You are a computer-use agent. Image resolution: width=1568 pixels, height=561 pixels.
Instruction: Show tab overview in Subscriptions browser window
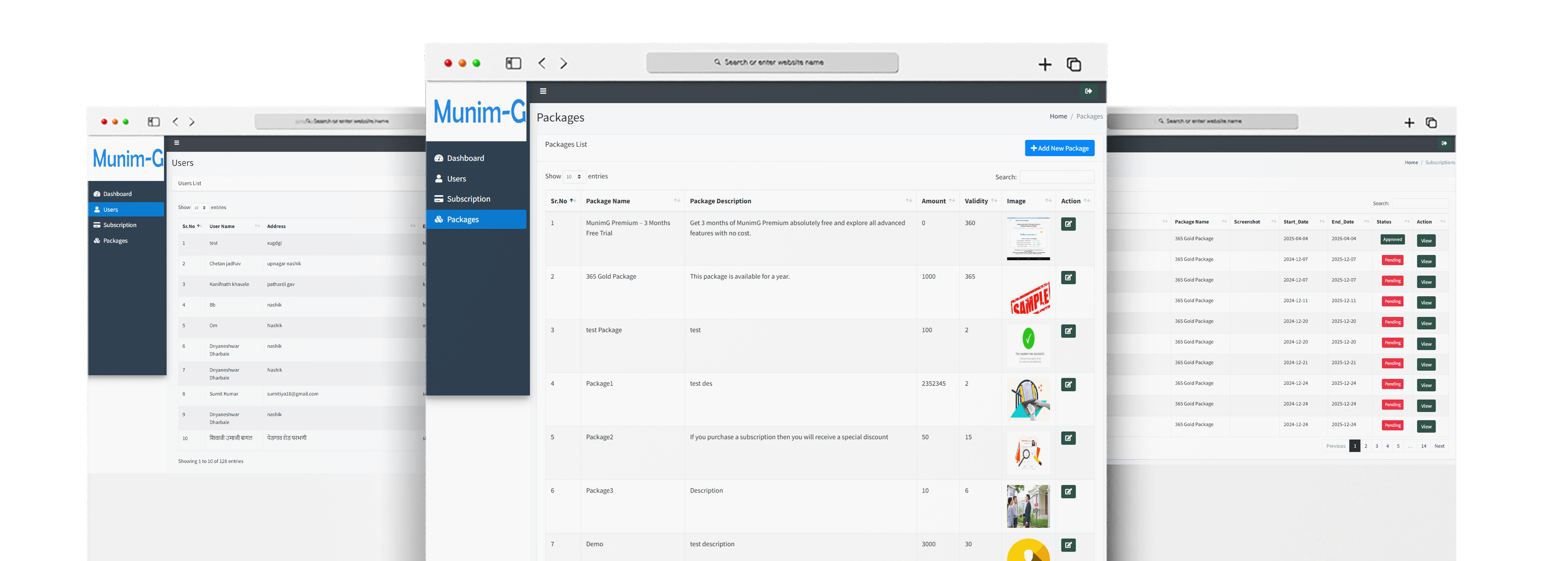point(1431,123)
